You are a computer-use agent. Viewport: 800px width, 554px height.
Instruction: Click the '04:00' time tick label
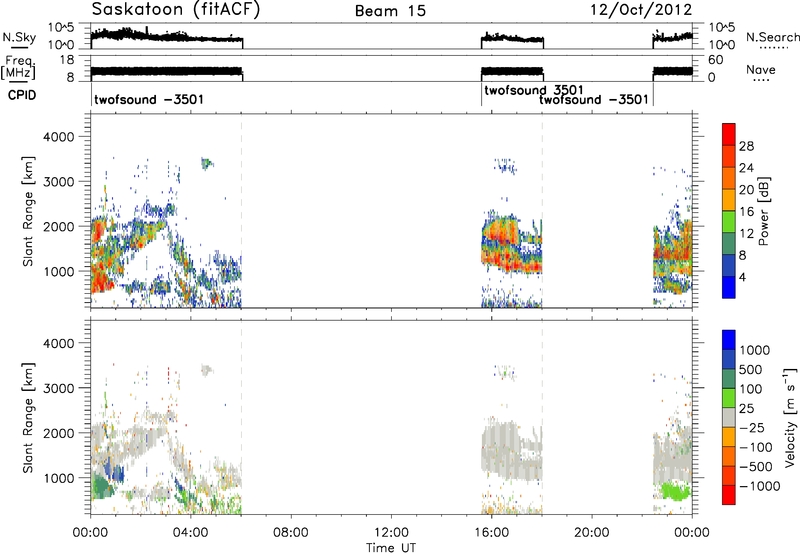coord(190,533)
